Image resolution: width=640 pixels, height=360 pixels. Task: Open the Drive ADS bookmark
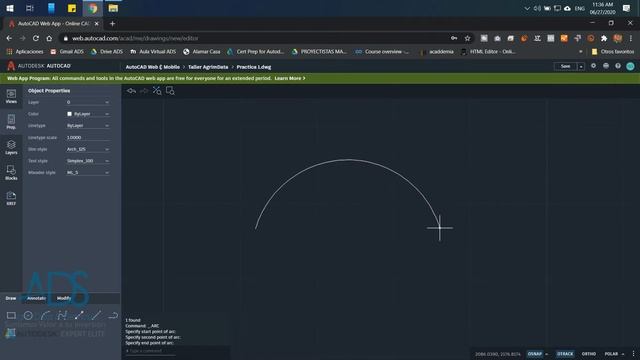pyautogui.click(x=107, y=52)
